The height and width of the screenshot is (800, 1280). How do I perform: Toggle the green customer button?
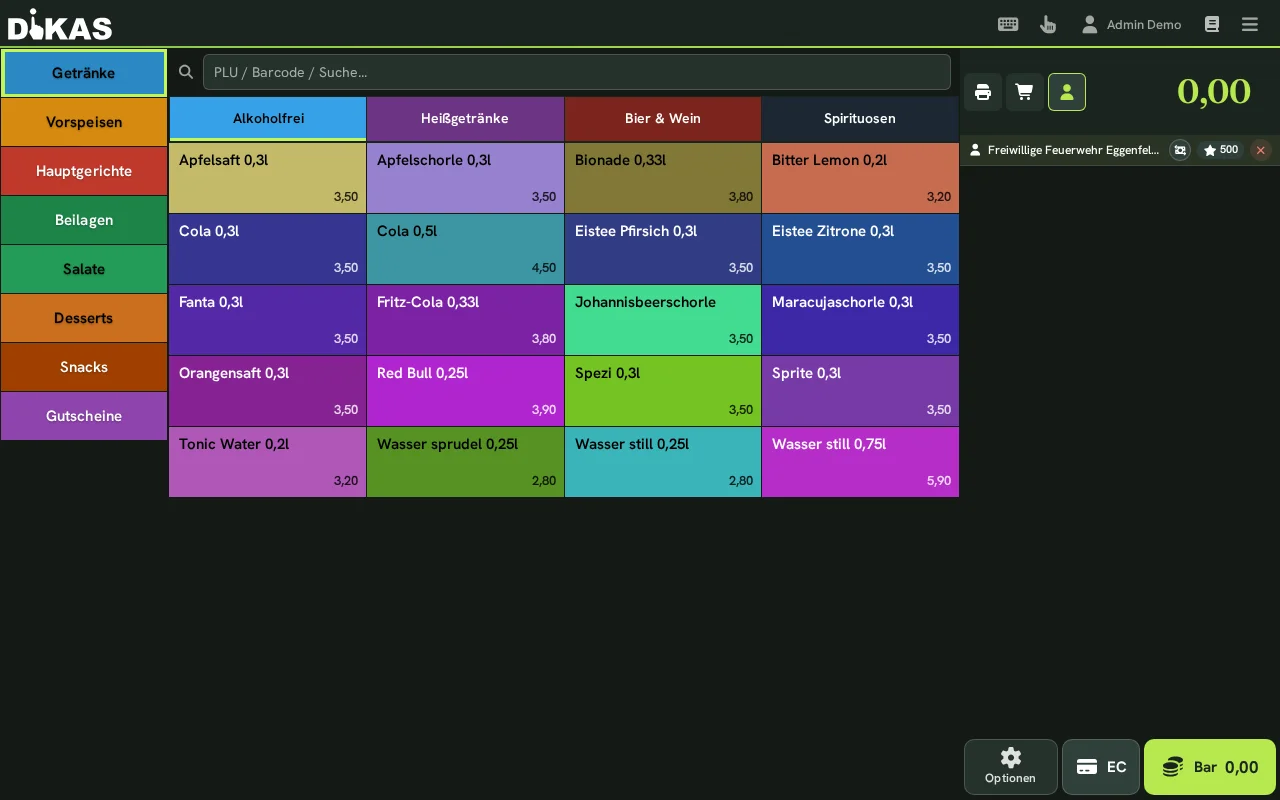tap(1067, 92)
